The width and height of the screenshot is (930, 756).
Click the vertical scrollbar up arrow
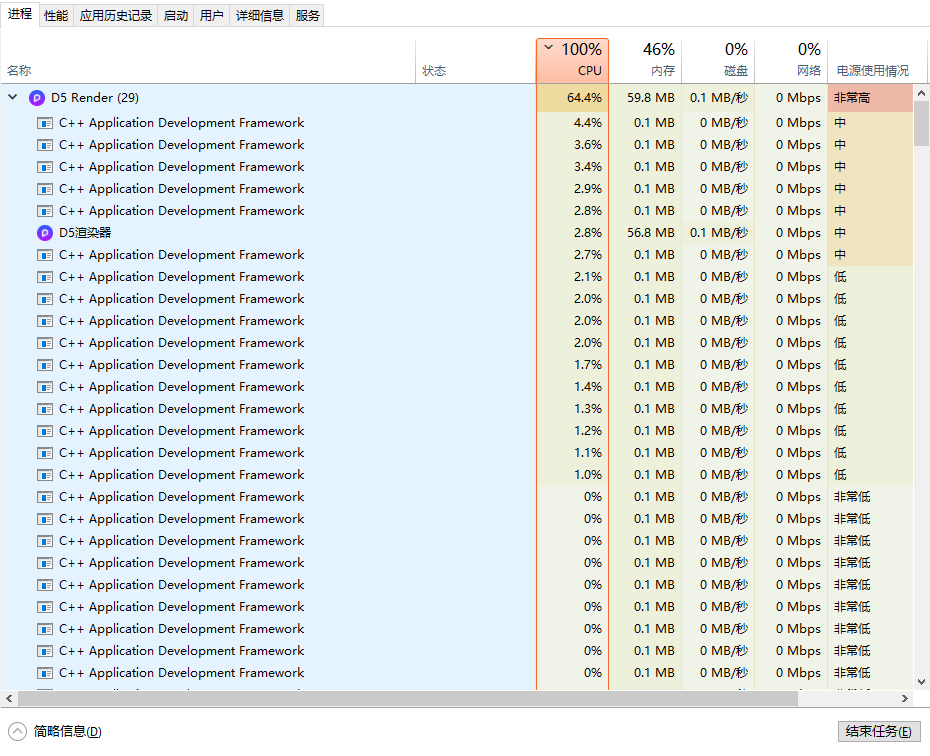click(x=921, y=93)
